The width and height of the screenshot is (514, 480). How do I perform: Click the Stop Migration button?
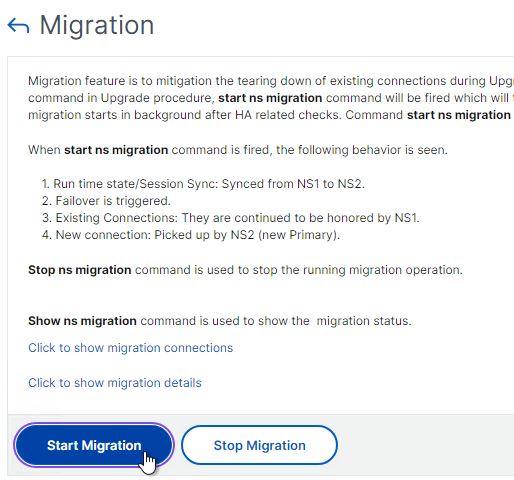(x=259, y=445)
